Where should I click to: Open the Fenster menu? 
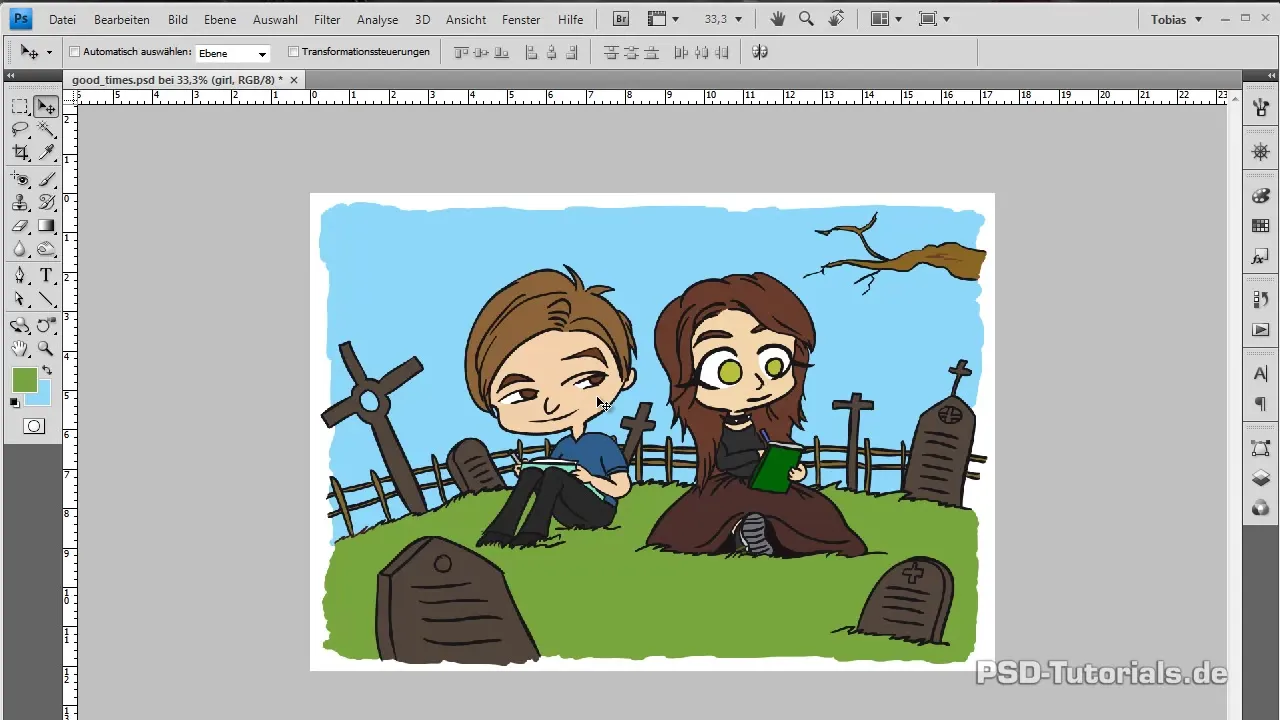[x=522, y=19]
